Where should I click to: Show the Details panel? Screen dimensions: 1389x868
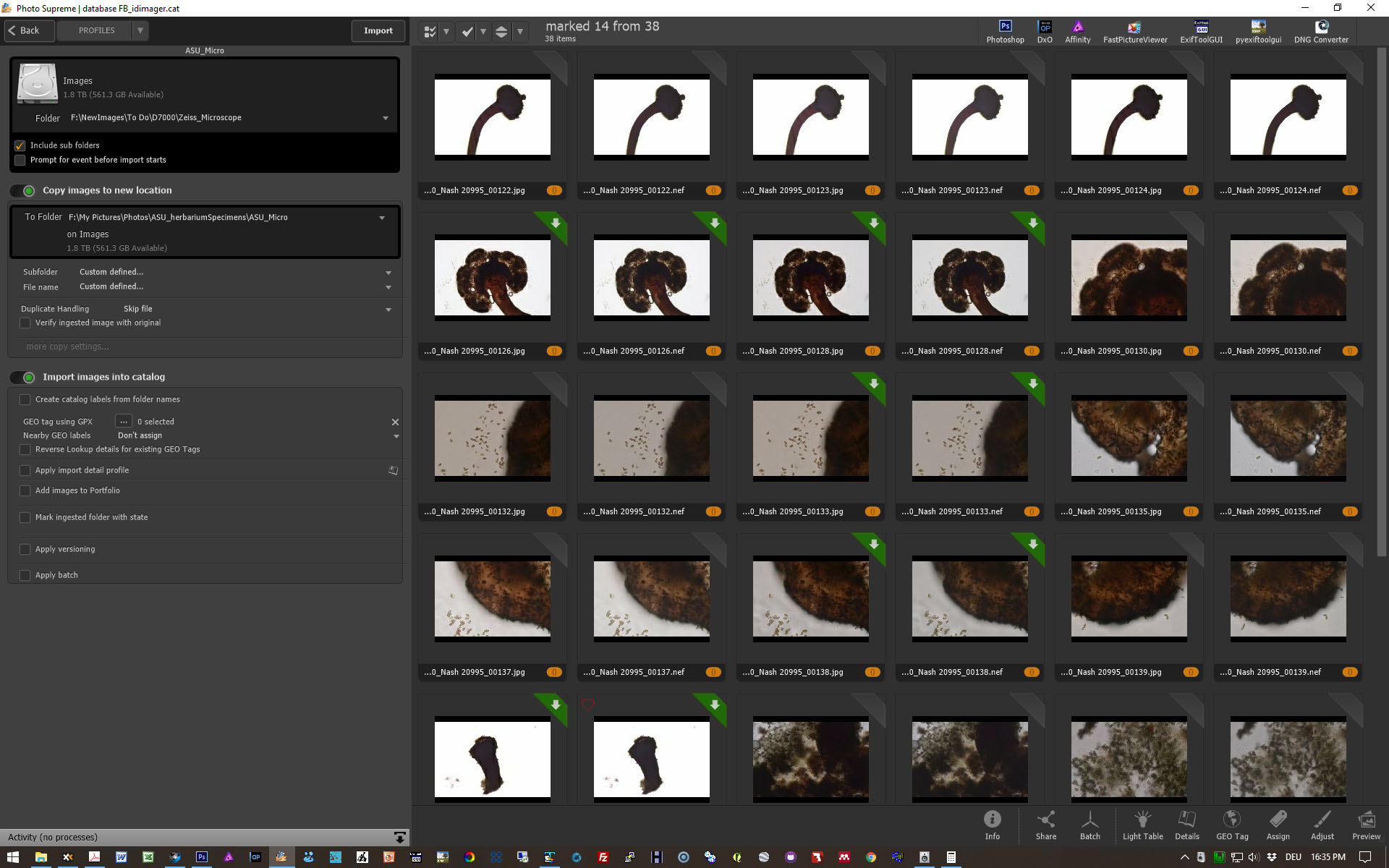1186,825
